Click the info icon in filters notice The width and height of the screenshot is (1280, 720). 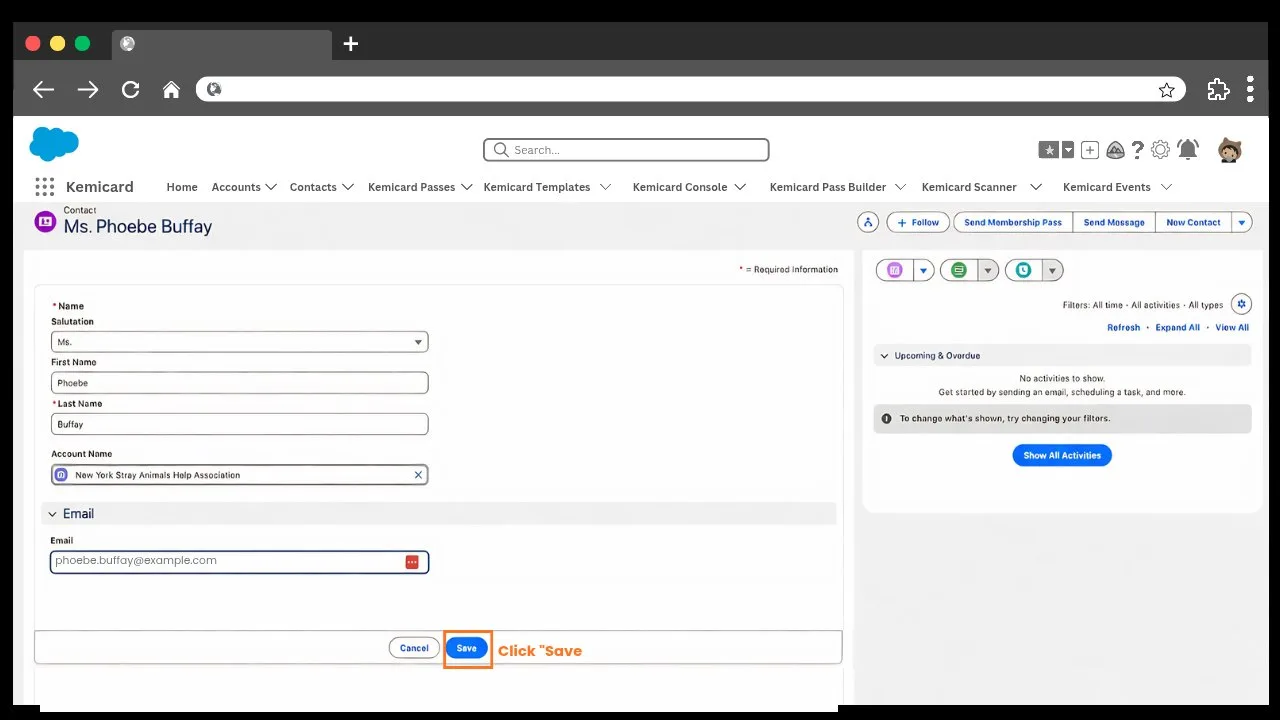coord(886,419)
